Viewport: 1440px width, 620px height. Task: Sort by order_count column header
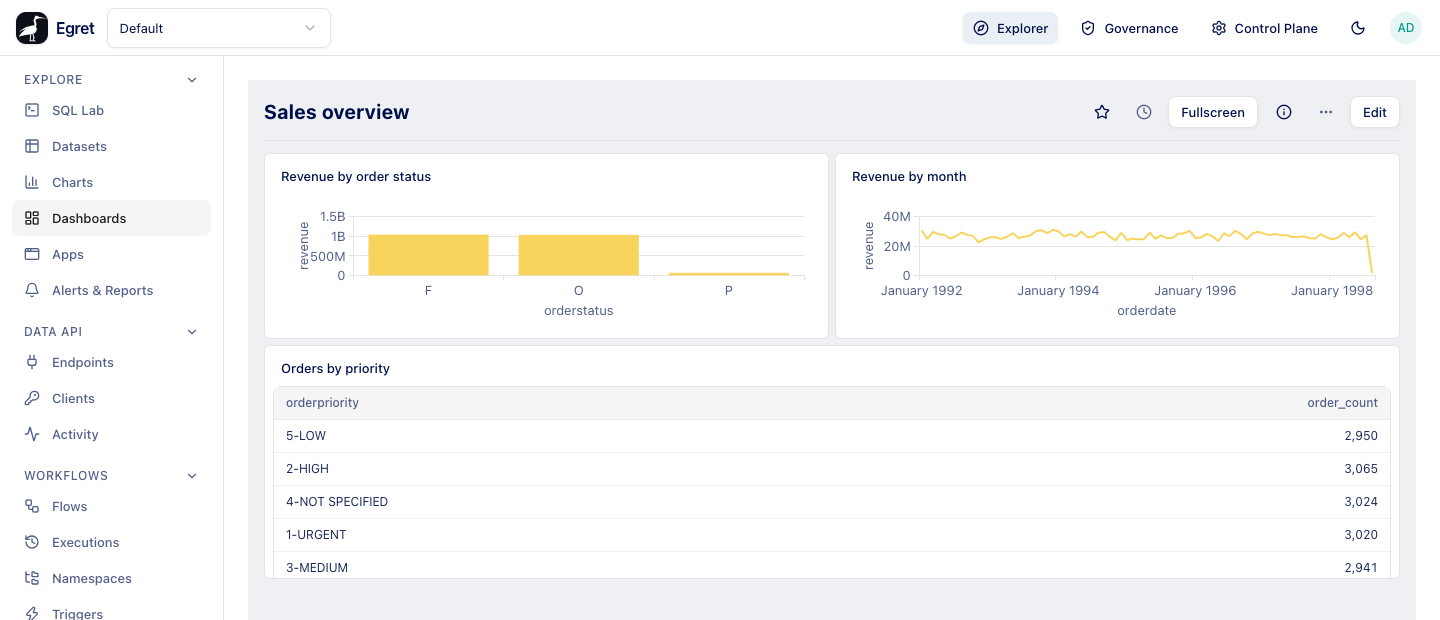[x=1343, y=403]
